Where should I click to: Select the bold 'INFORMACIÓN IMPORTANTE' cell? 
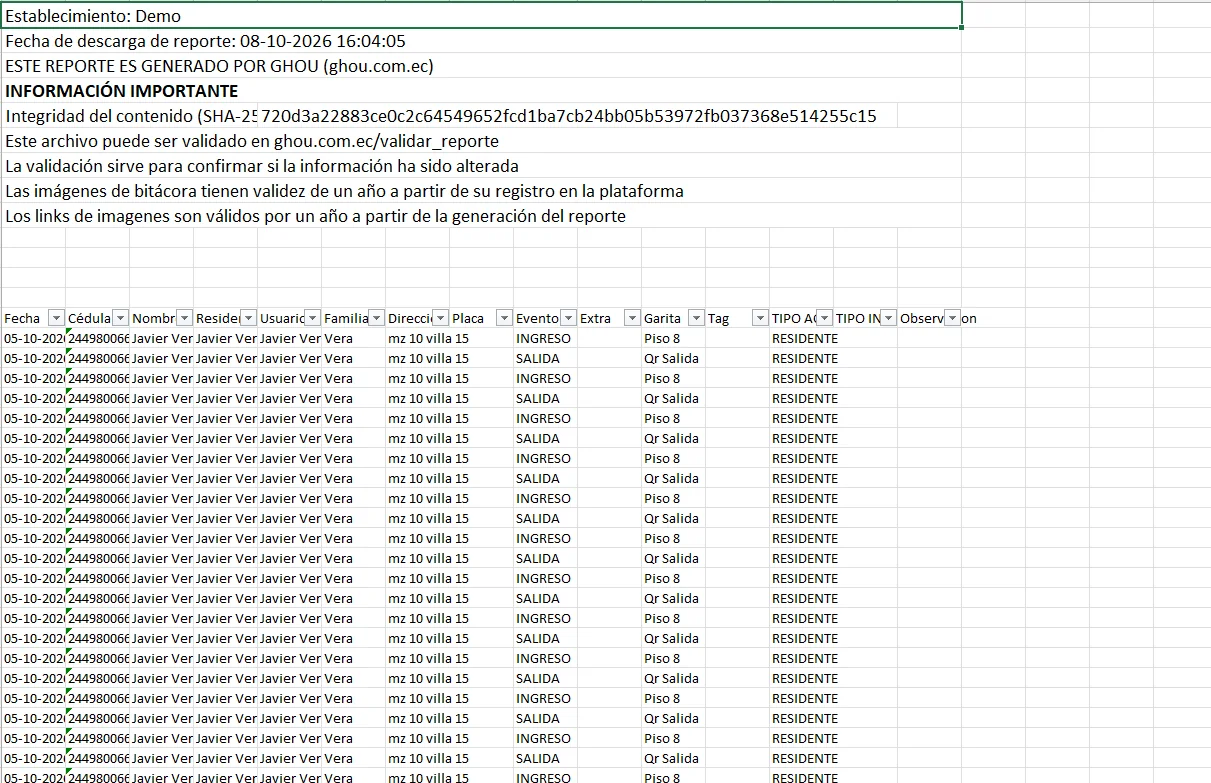(481, 91)
